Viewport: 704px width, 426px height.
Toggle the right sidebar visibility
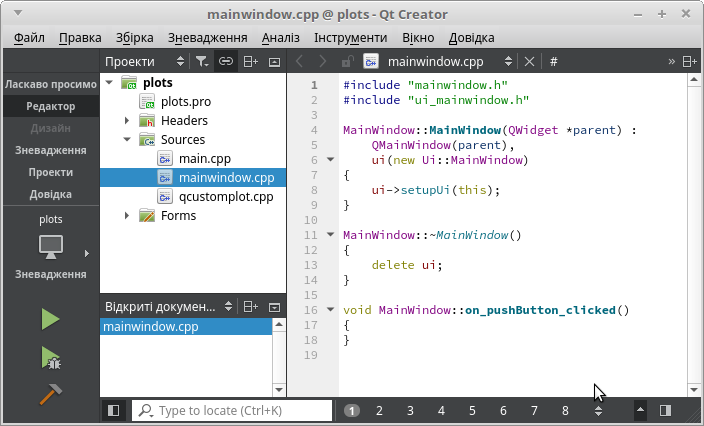pyautogui.click(x=665, y=410)
